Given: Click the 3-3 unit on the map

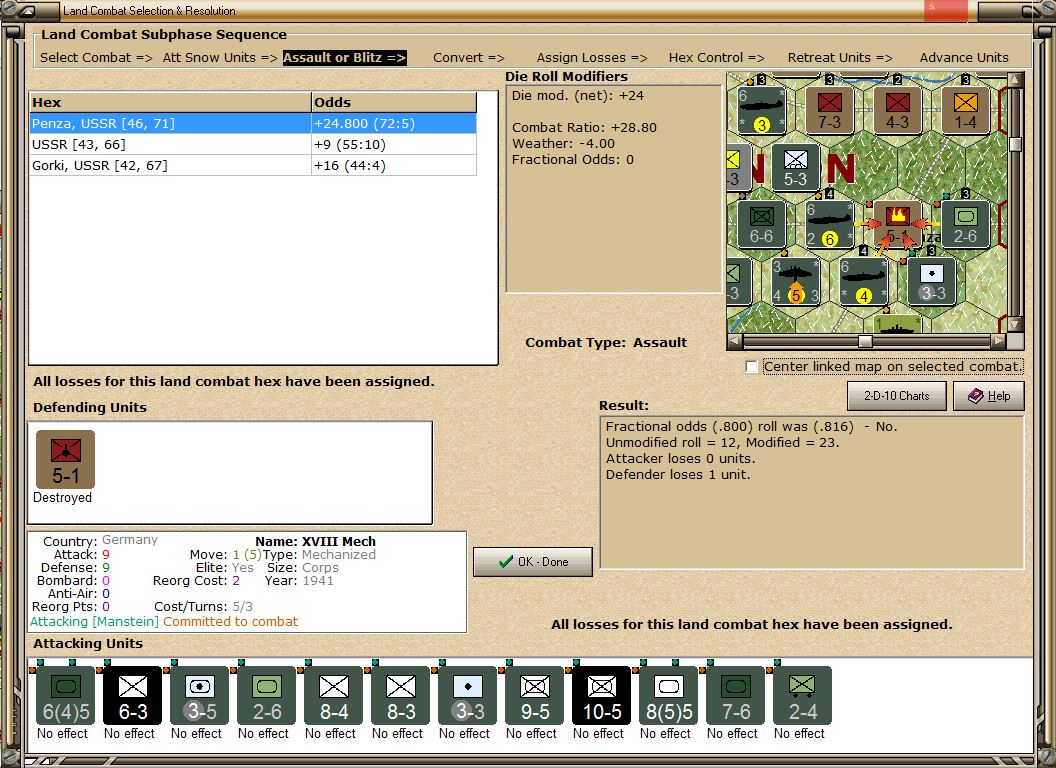Looking at the screenshot, I should pyautogui.click(x=932, y=281).
